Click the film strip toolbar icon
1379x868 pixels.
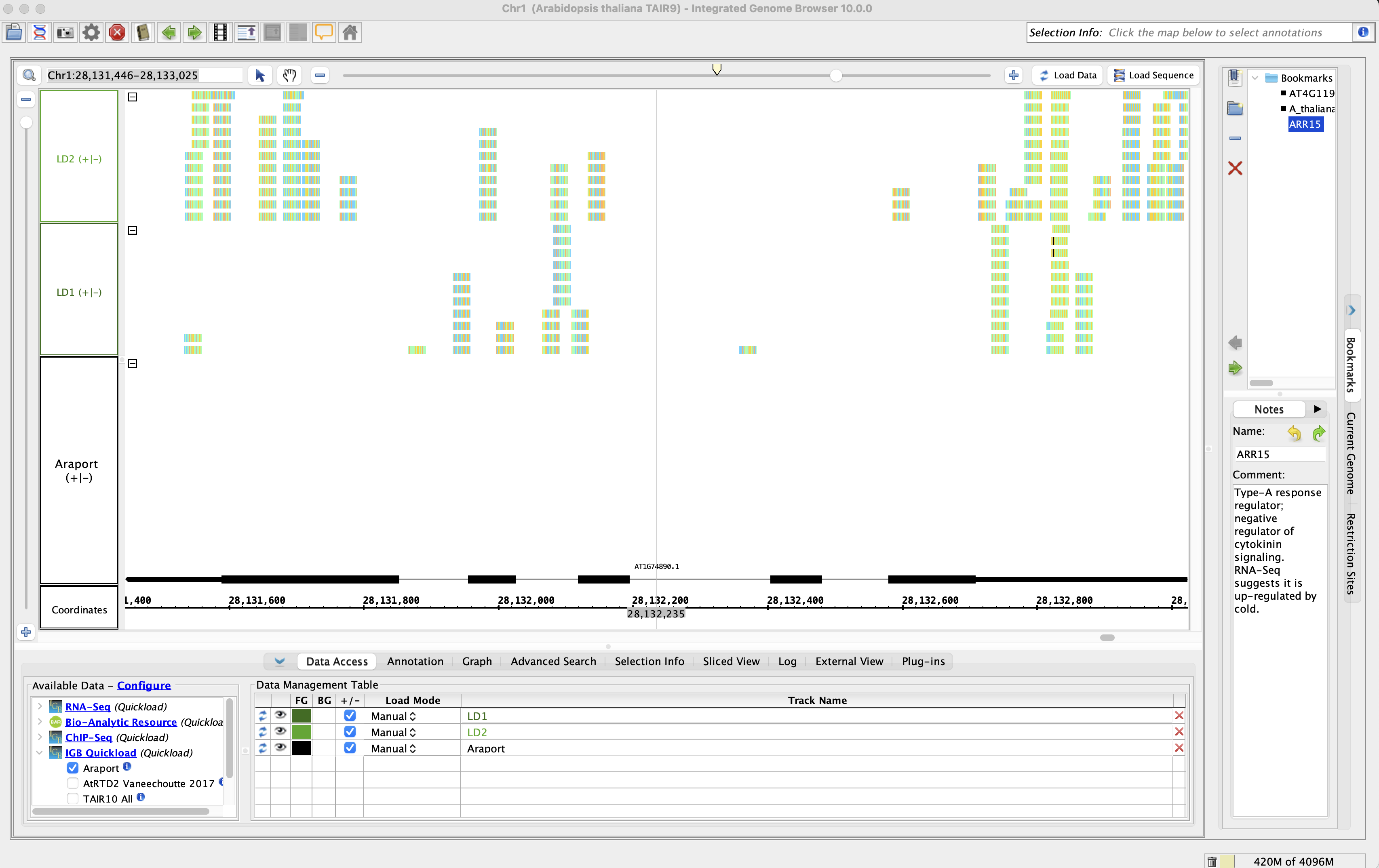[x=221, y=32]
